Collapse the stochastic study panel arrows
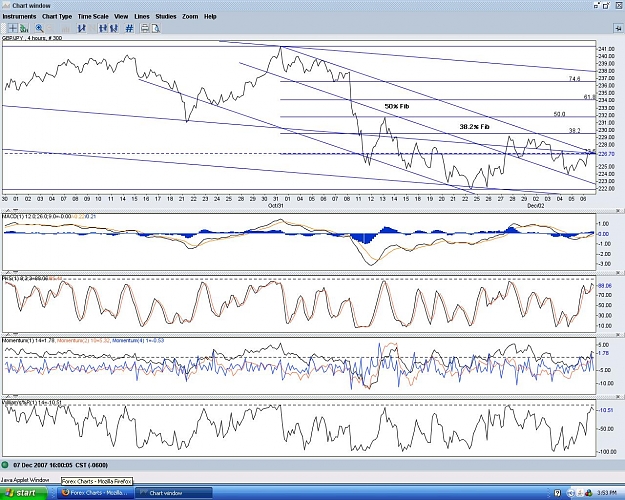The width and height of the screenshot is (625, 500). pyautogui.click(x=11, y=272)
